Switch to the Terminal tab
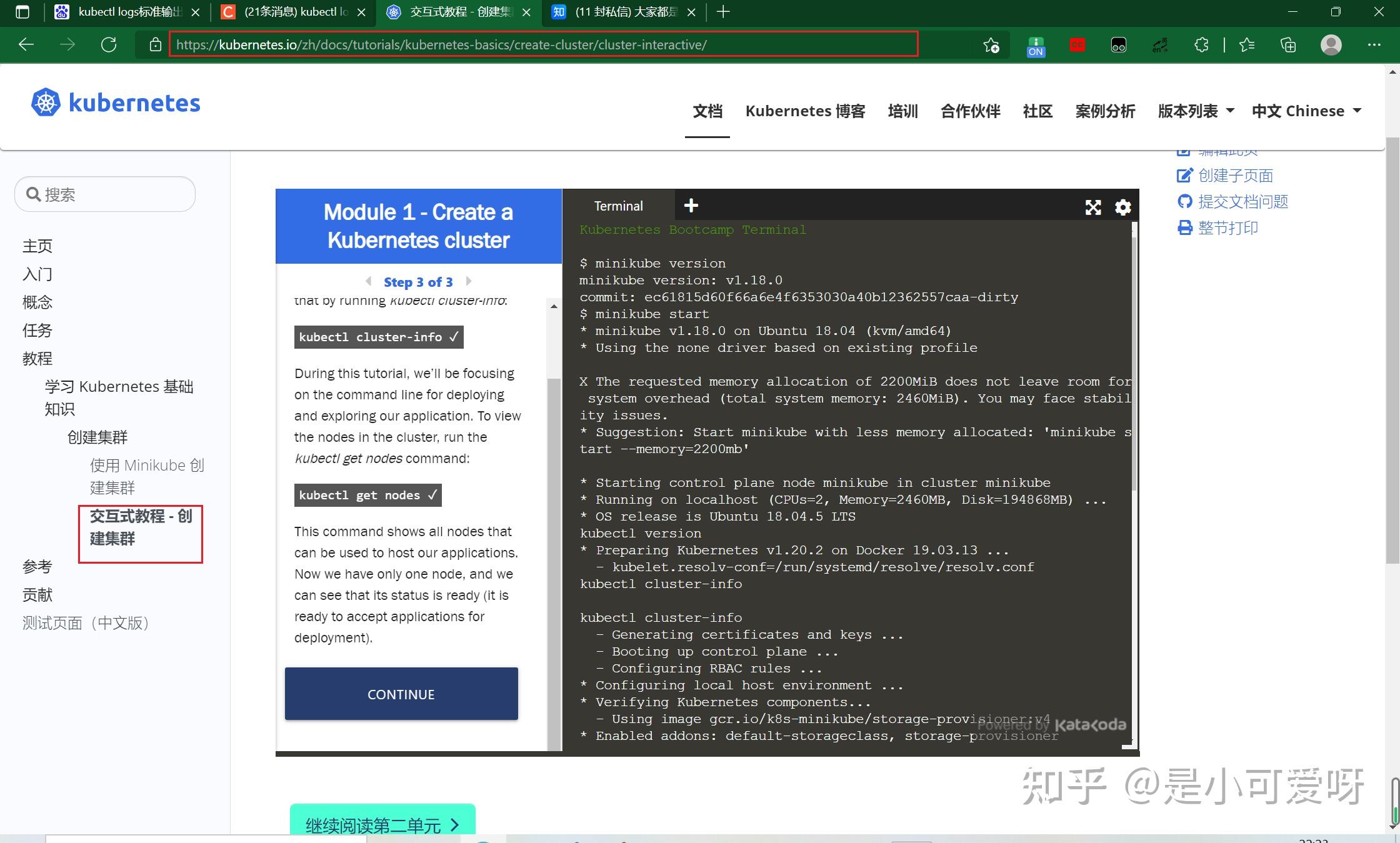This screenshot has height=843, width=1400. [x=618, y=206]
